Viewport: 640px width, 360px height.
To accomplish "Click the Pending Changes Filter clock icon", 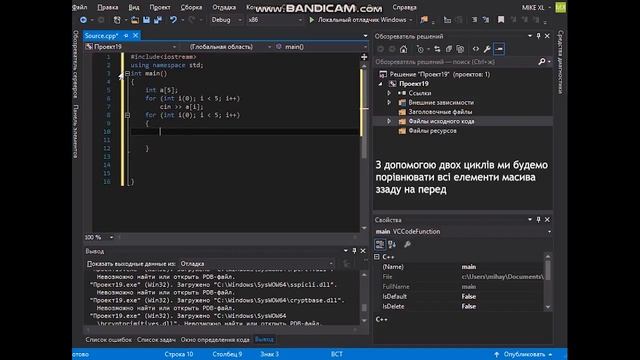I will tap(420, 49).
